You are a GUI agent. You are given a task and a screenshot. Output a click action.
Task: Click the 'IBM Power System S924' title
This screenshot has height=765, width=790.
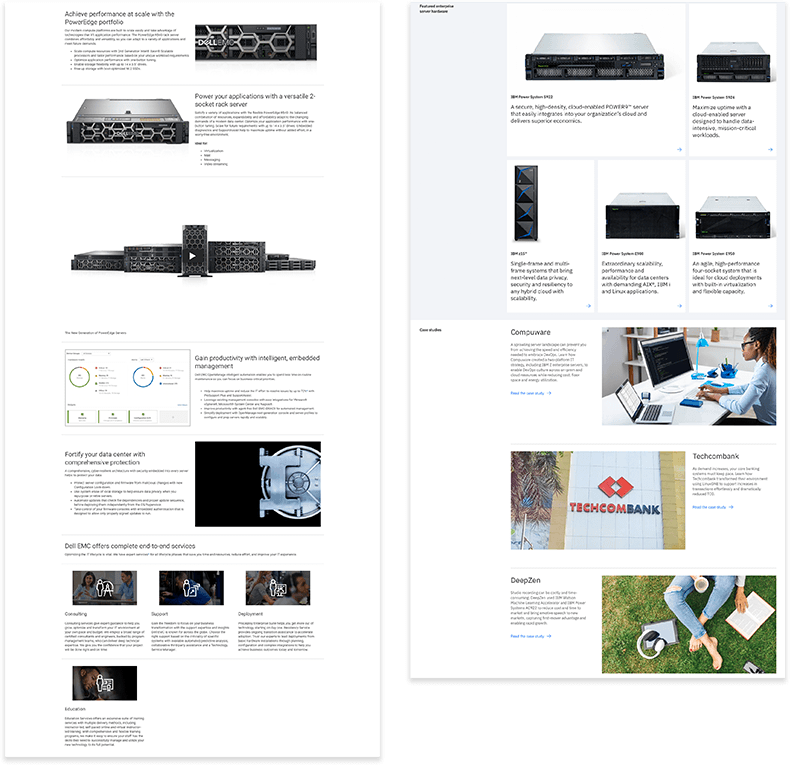click(713, 97)
